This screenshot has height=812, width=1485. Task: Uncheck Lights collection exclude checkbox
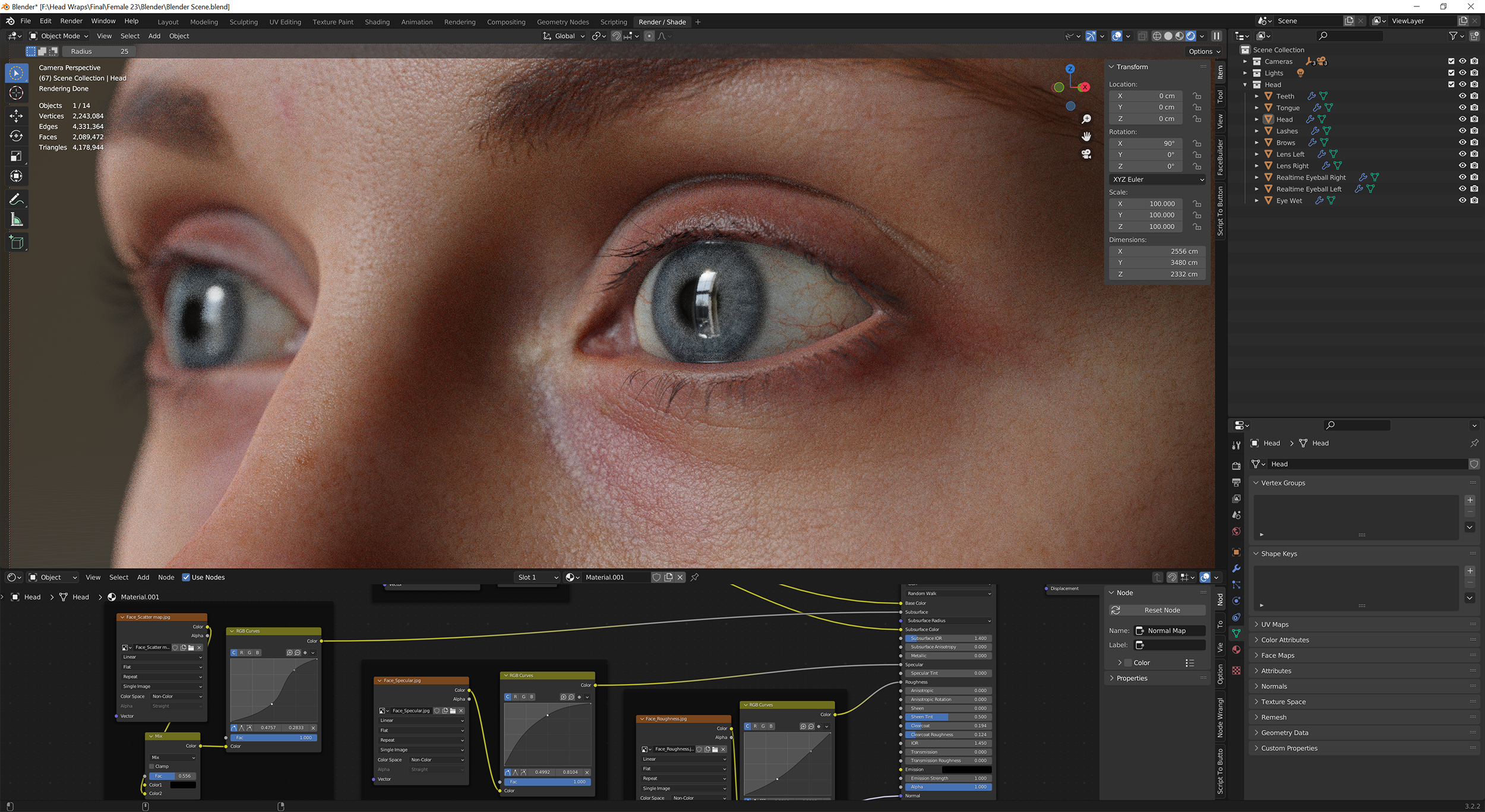coord(1451,73)
